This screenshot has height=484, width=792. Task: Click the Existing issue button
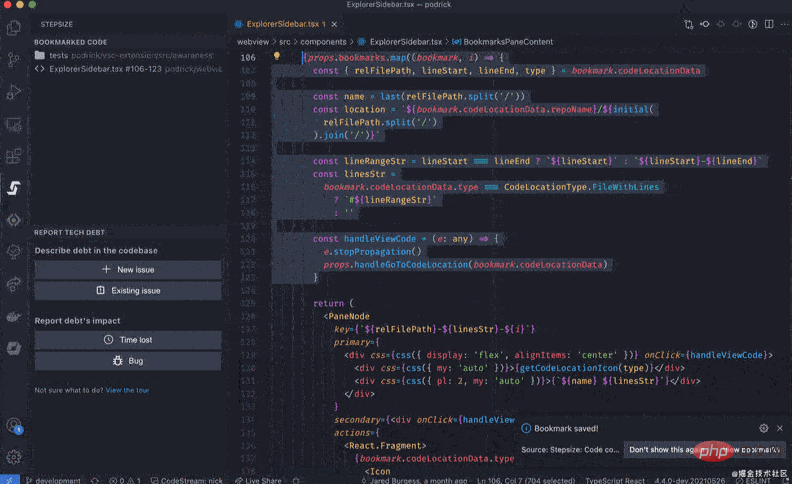[x=128, y=290]
